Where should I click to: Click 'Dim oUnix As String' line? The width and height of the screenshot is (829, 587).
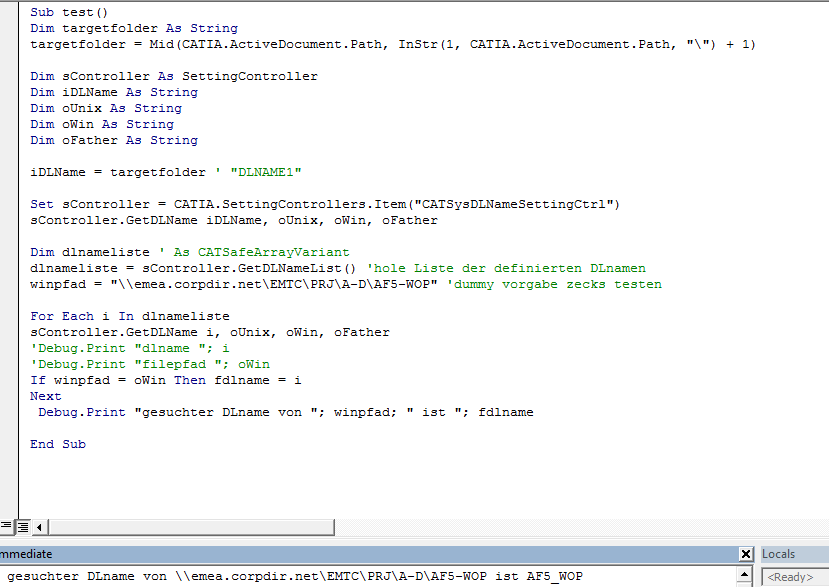106,108
